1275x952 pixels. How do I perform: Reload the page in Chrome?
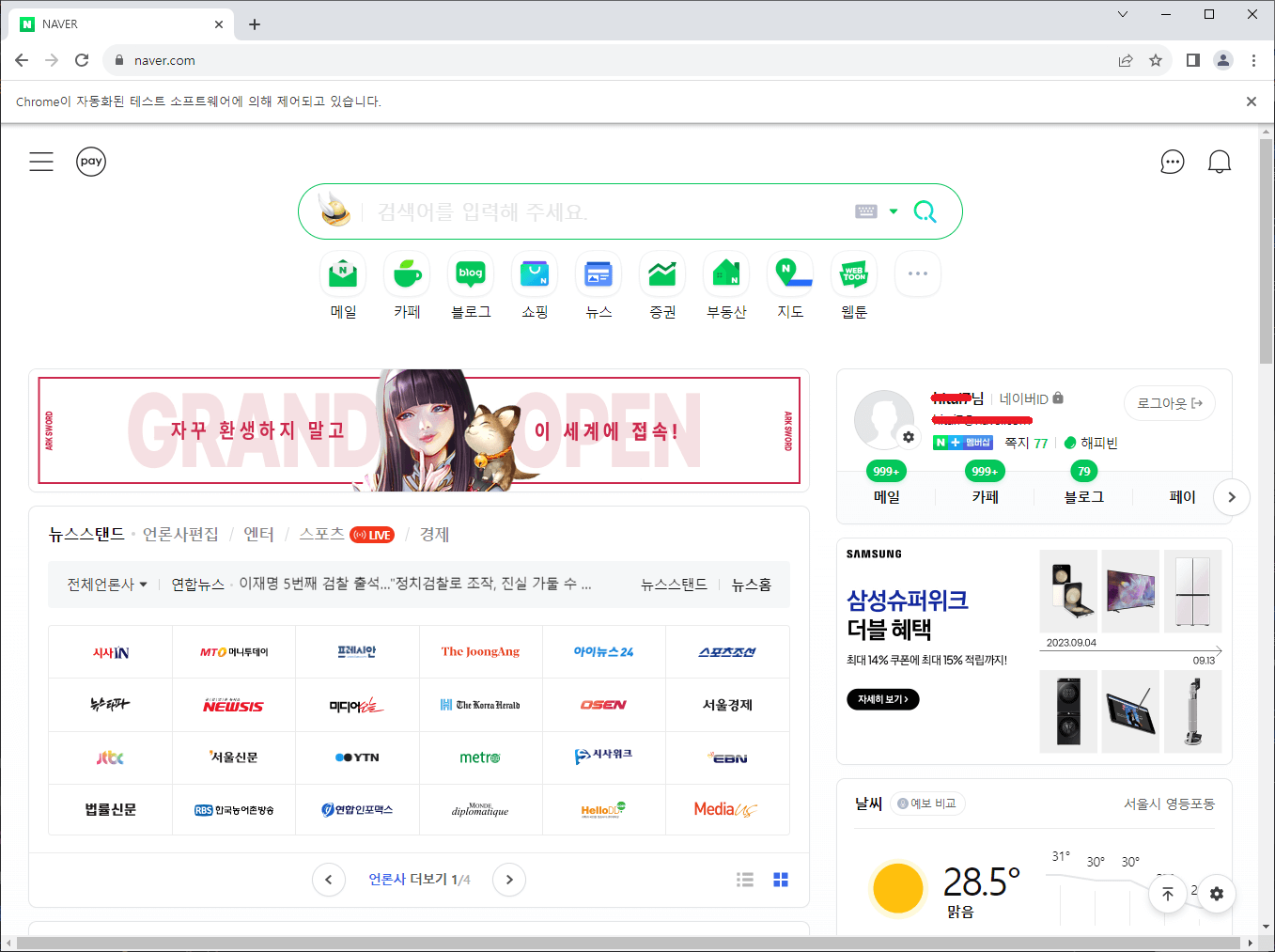click(x=82, y=60)
